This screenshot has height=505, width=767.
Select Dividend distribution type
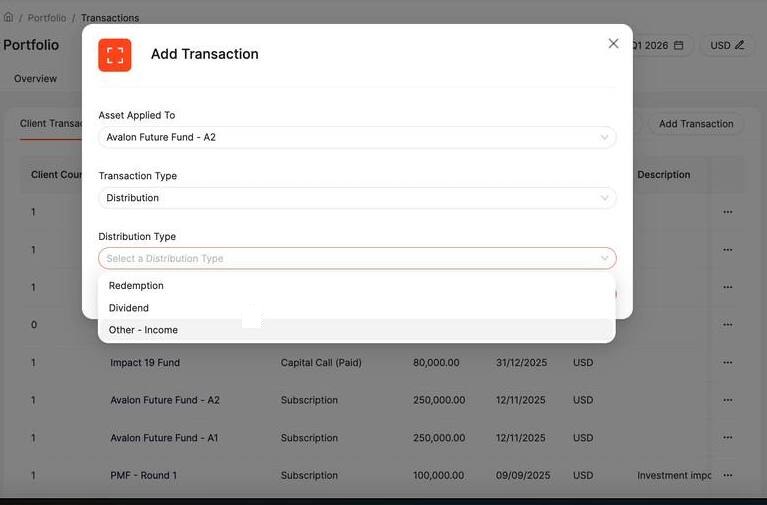click(357, 308)
